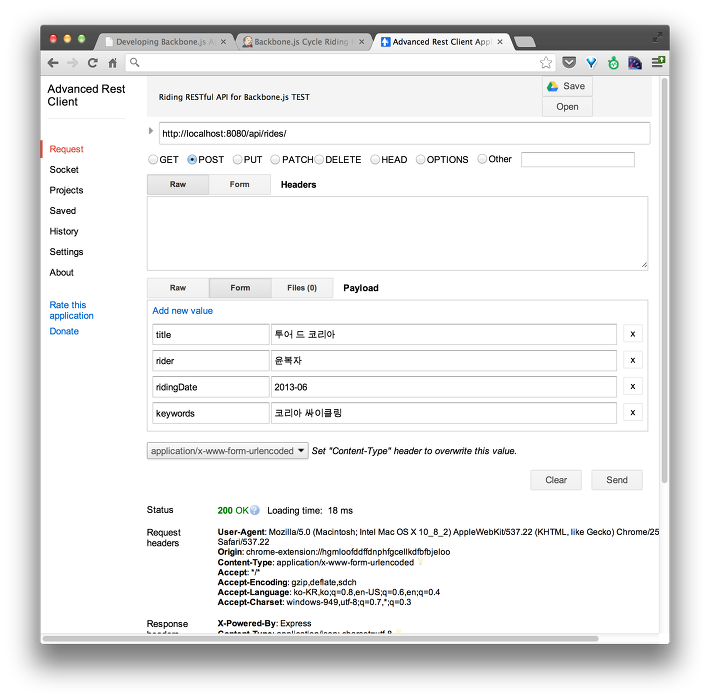Viewport: 710px width, 700px height.
Task: Select the Other method radio button
Action: point(482,159)
